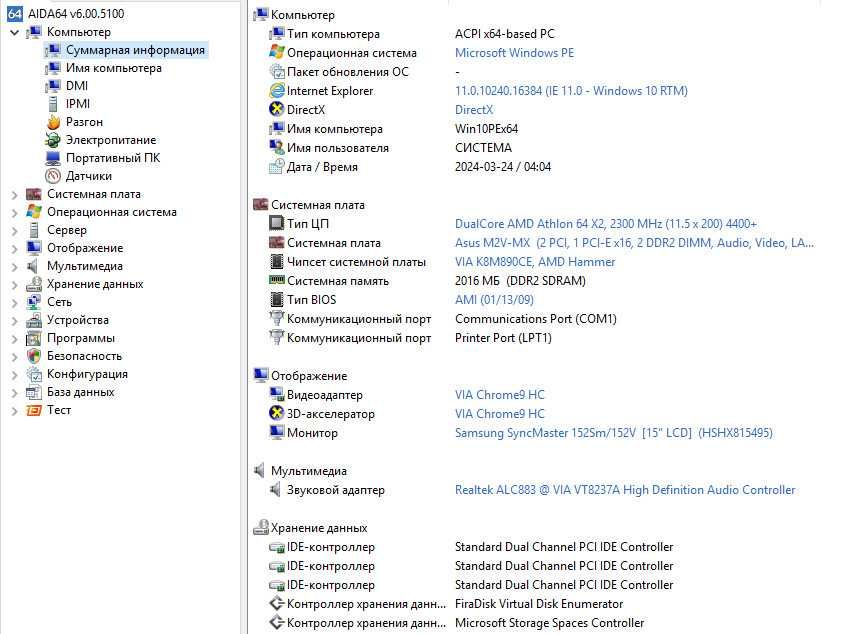Click the AMI (01/13/09) BIOS link
Screen dimensions: 857x634
[x=494, y=300]
